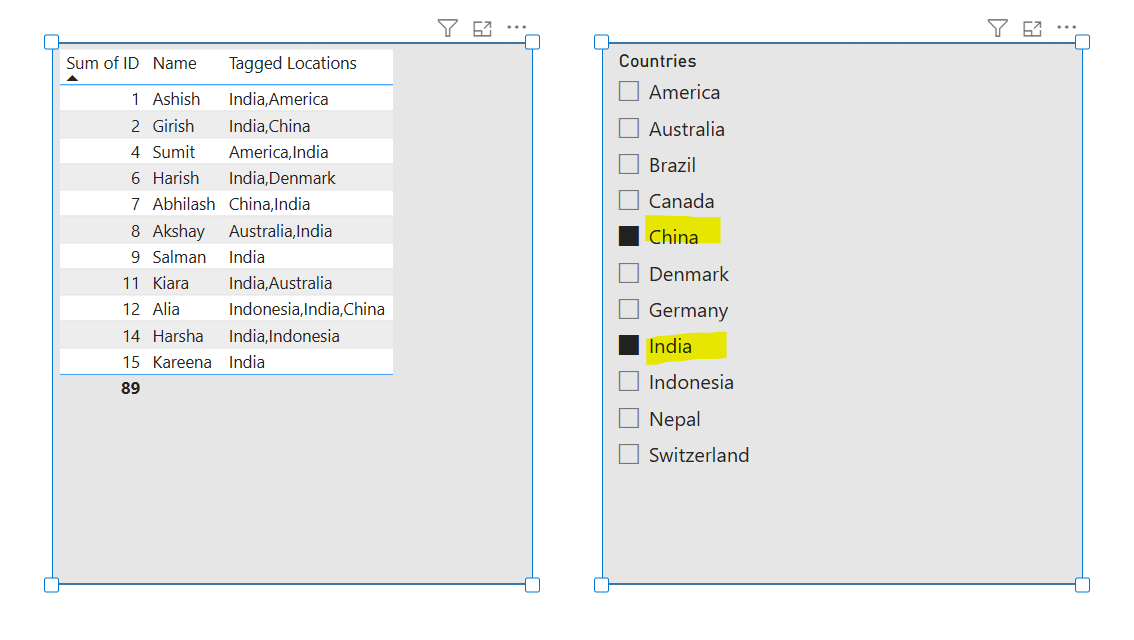
Task: Uncheck the China checkbox
Action: pos(628,236)
